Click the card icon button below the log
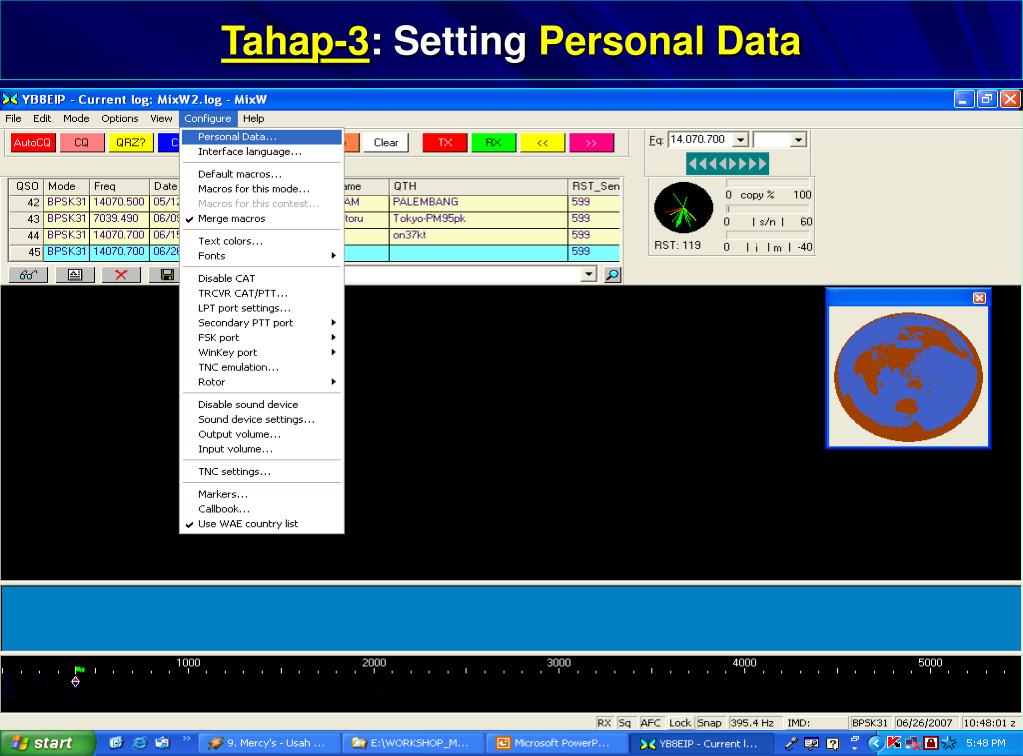The image size is (1023, 756). 75,275
